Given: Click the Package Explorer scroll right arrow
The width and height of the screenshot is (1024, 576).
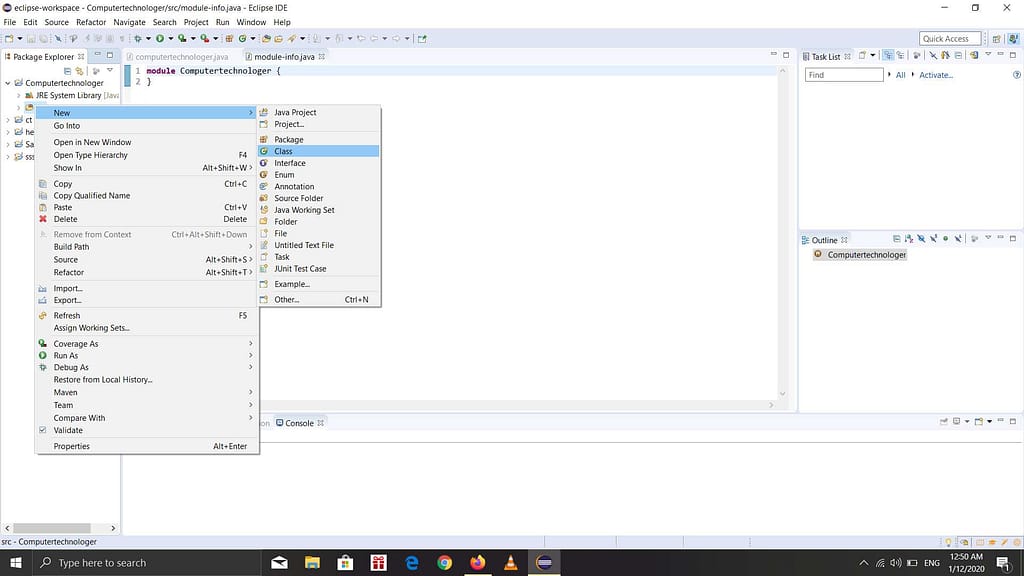Looking at the screenshot, I should [113, 528].
